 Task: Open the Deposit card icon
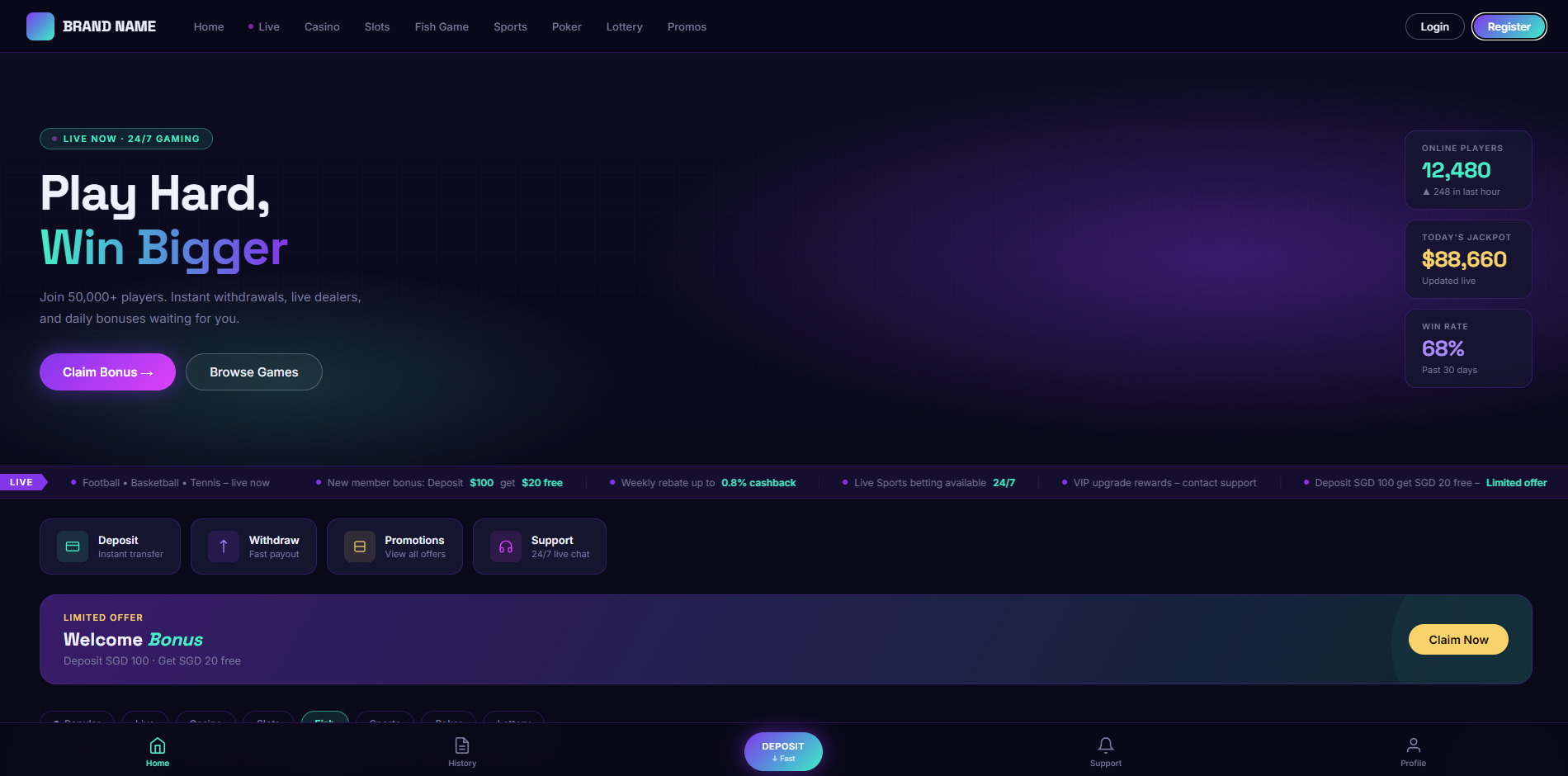pos(73,547)
